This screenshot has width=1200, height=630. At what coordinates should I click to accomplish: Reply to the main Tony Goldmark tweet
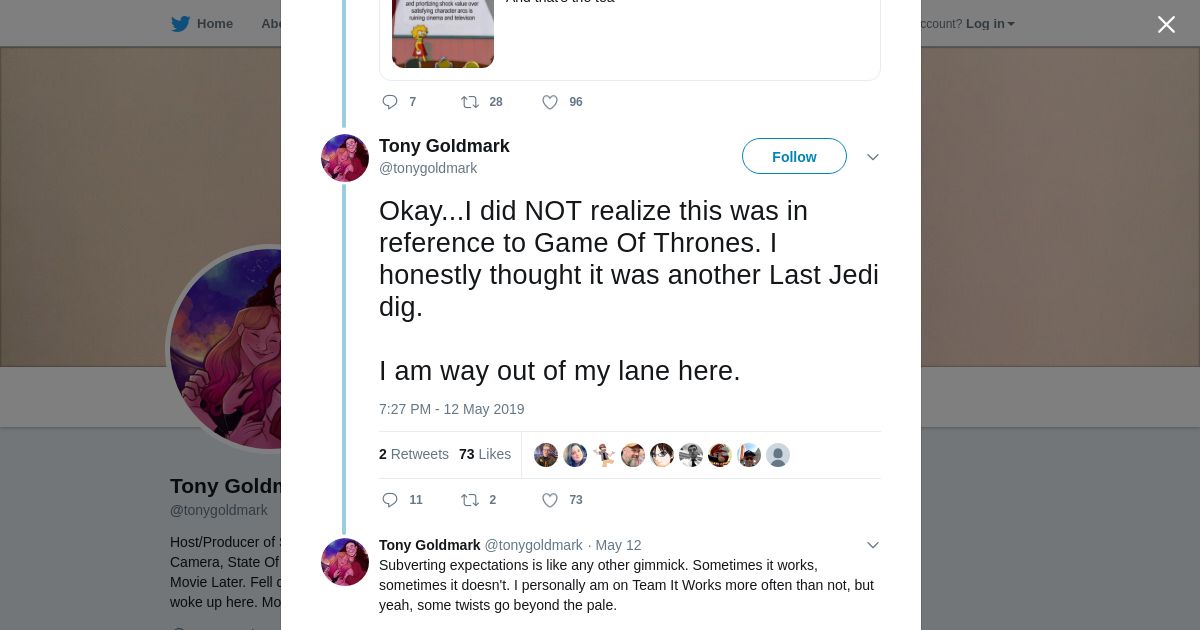pyautogui.click(x=390, y=500)
